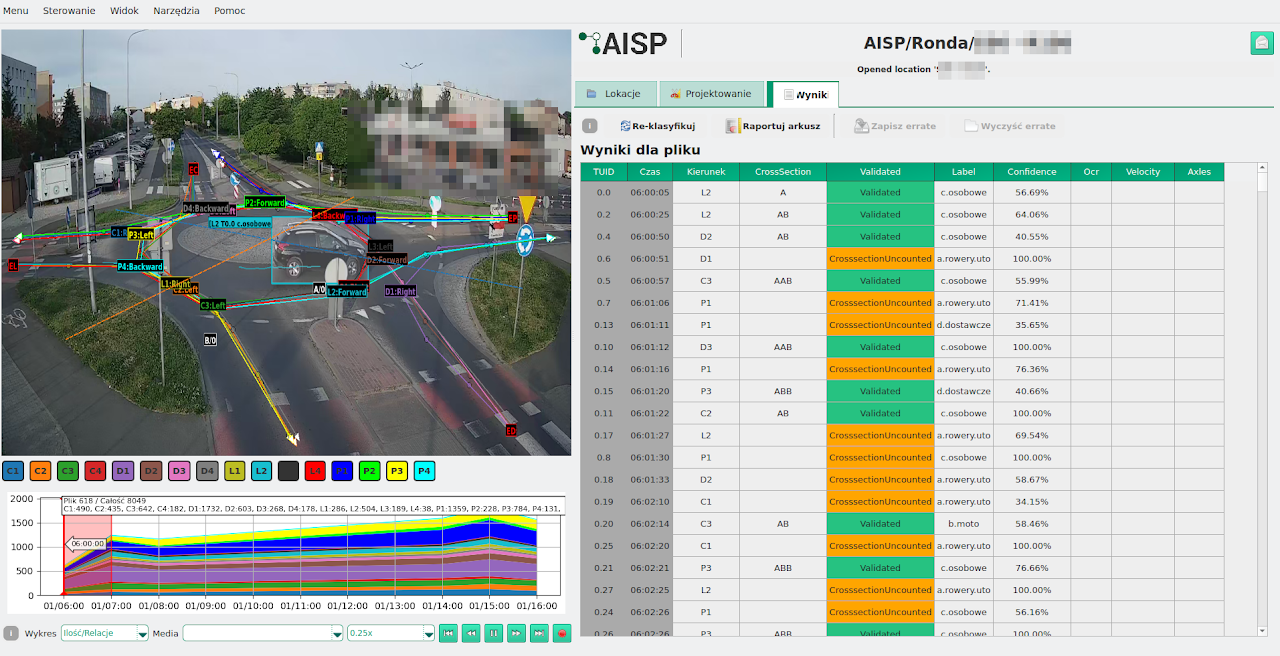
Task: Open the Media dropdown
Action: [263, 633]
